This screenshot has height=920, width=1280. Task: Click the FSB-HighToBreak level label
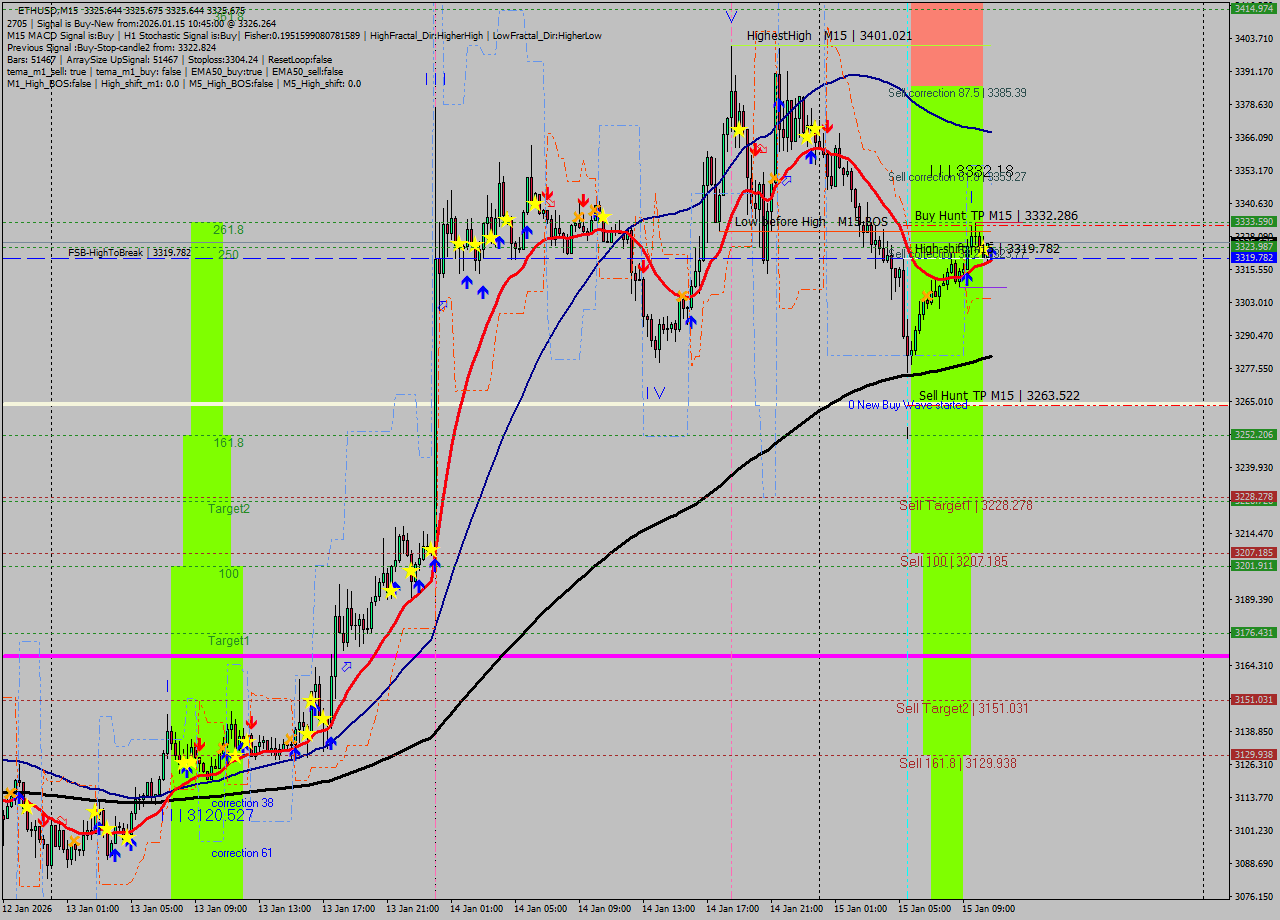tap(129, 253)
